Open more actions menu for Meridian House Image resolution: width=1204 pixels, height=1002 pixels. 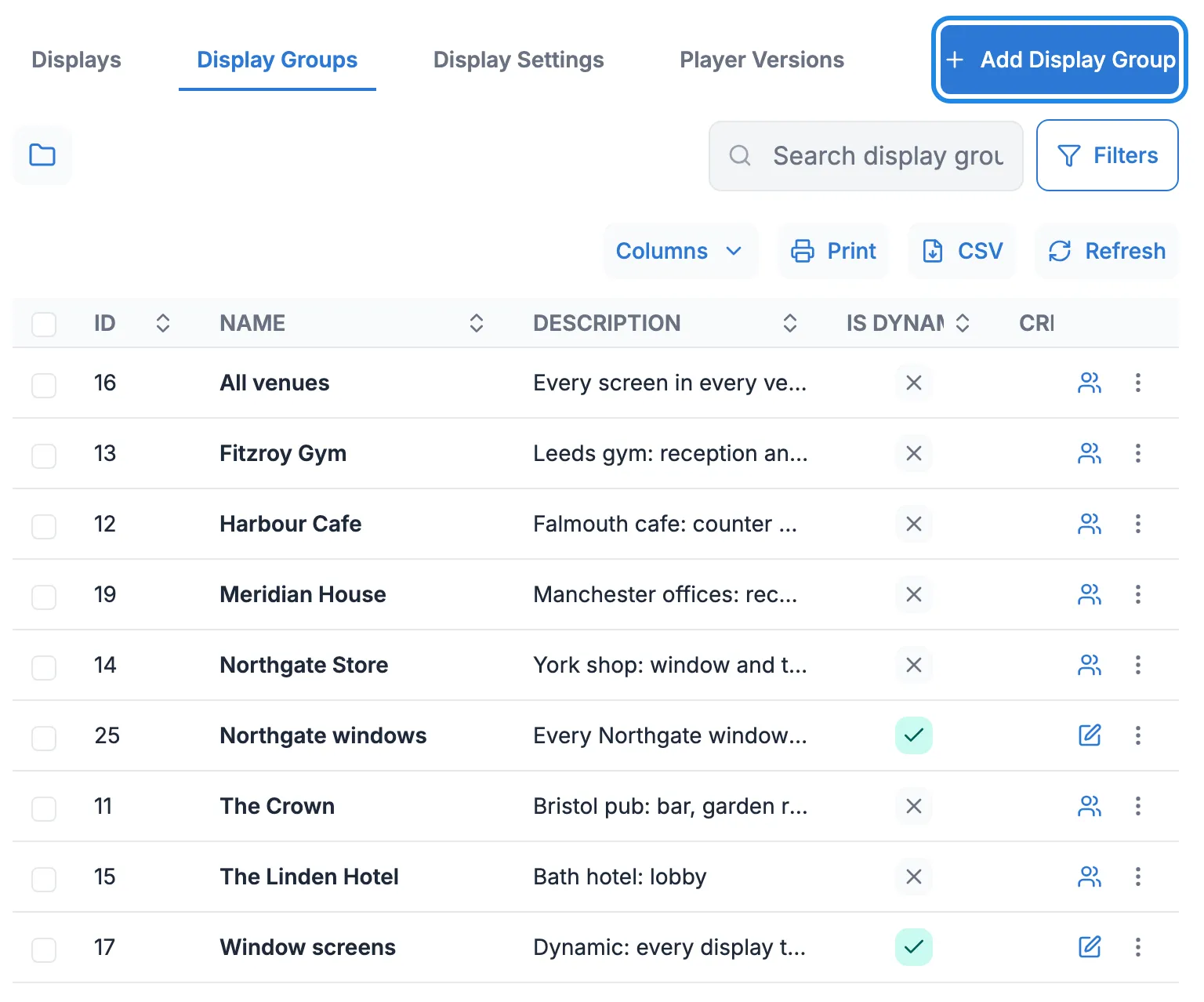point(1138,594)
